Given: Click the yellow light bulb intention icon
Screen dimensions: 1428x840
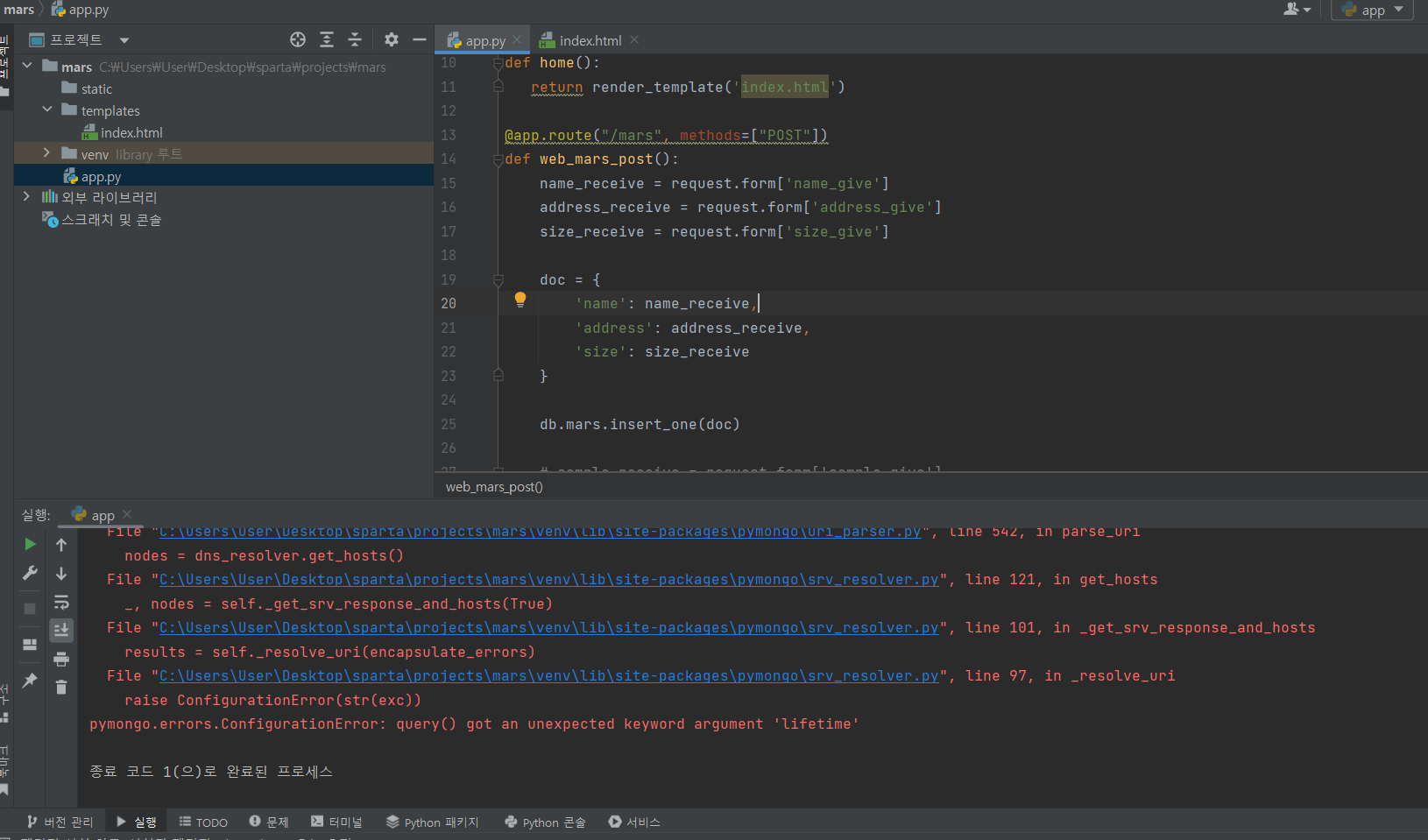Looking at the screenshot, I should point(520,300).
